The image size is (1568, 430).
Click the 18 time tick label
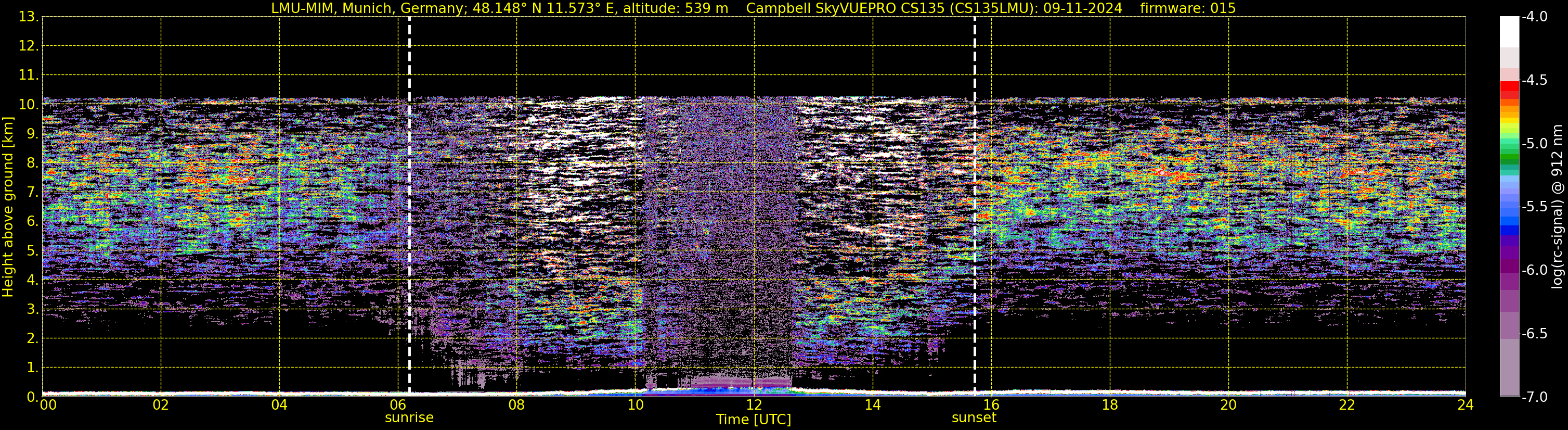[x=1110, y=405]
